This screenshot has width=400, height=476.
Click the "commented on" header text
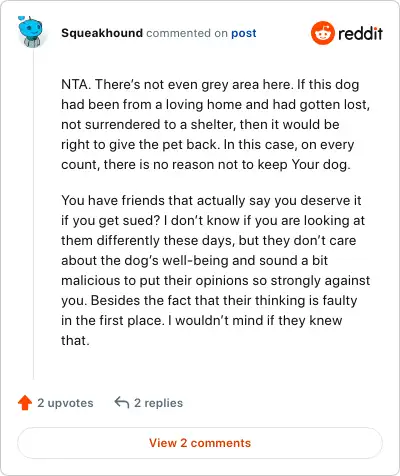tap(187, 33)
